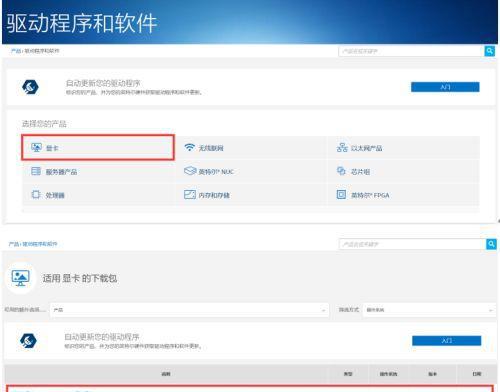Click 产品 breadcrumb on 显卡 downloads page
This screenshot has width=500, height=392.
[14, 244]
